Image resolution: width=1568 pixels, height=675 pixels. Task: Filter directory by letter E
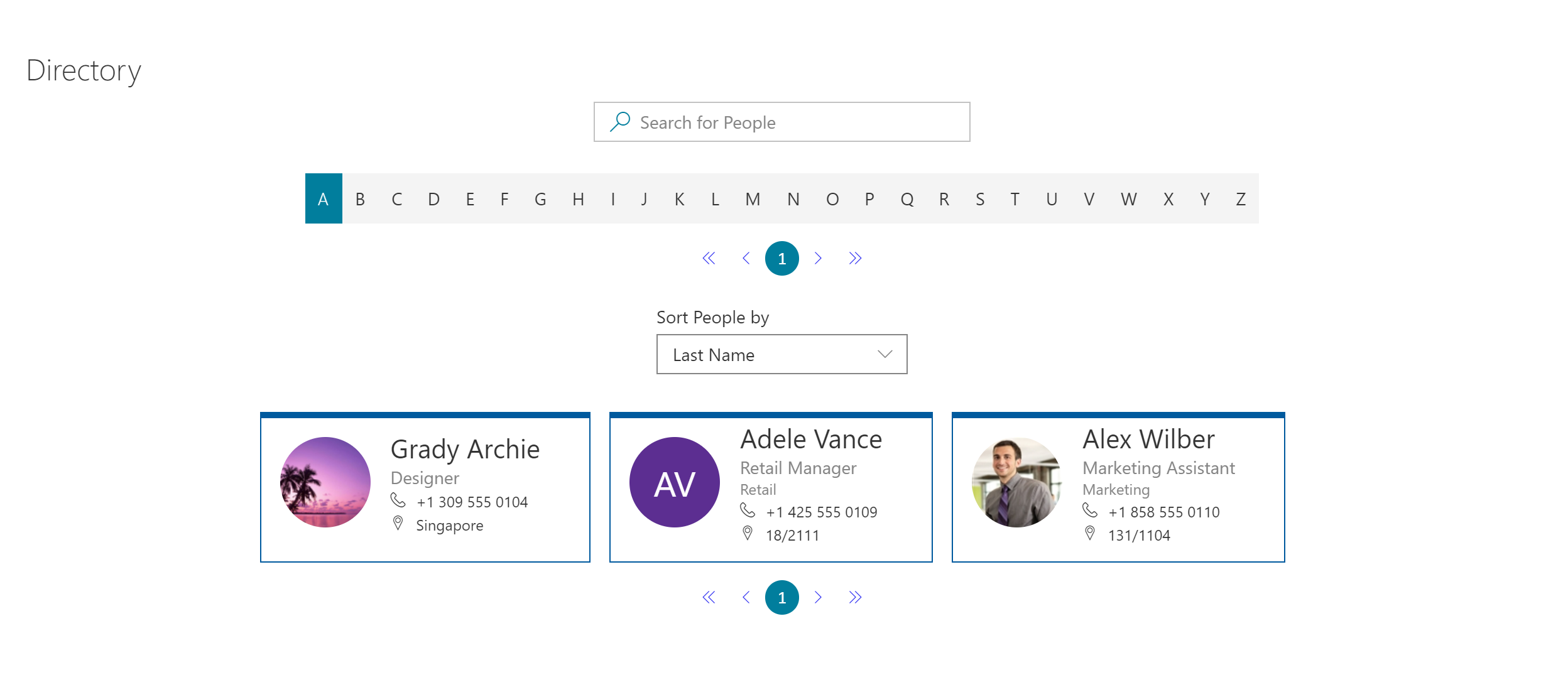click(x=470, y=198)
